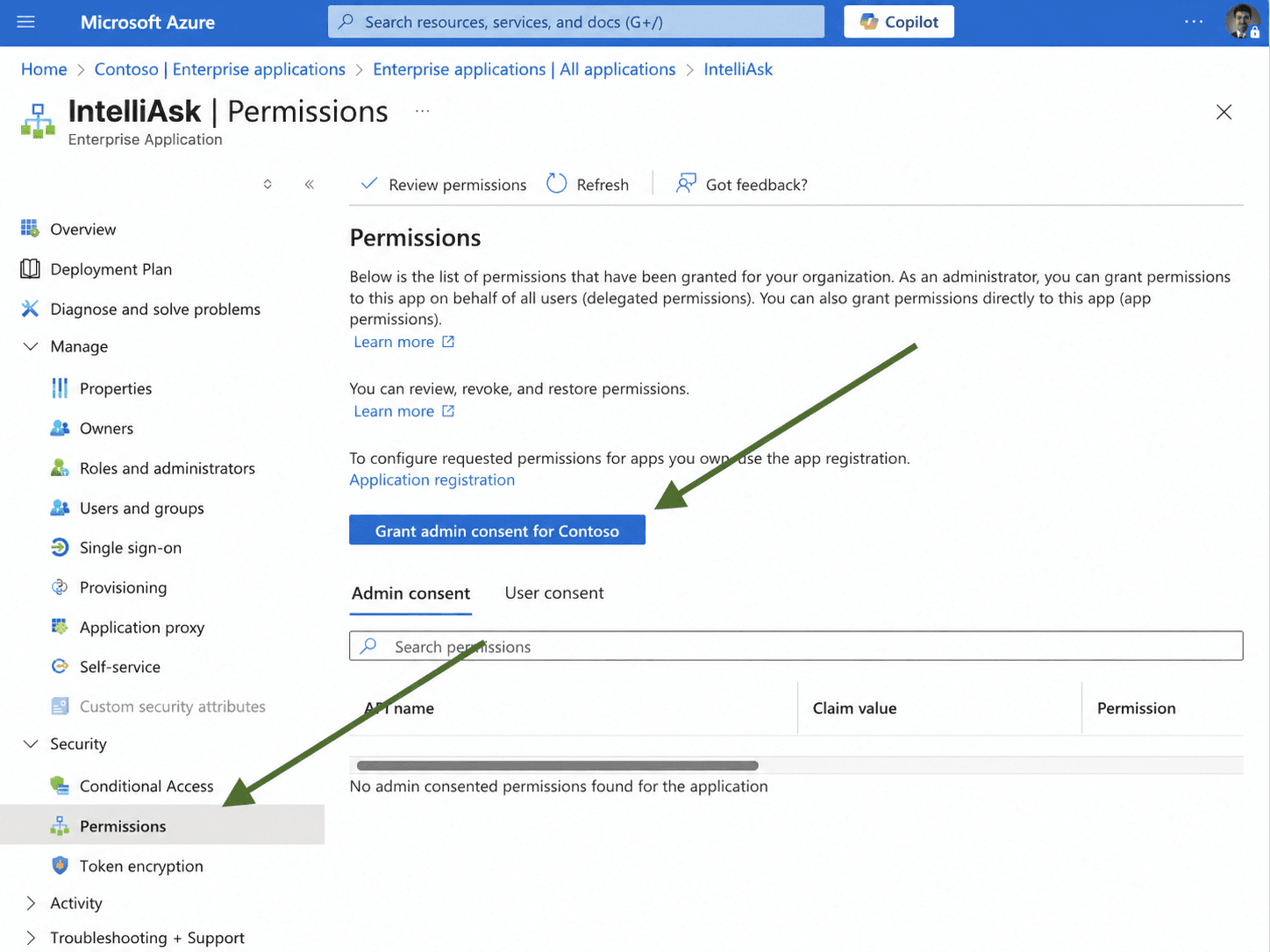Collapse the sidebar with the double chevron
The height and width of the screenshot is (952, 1270).
coord(310,184)
